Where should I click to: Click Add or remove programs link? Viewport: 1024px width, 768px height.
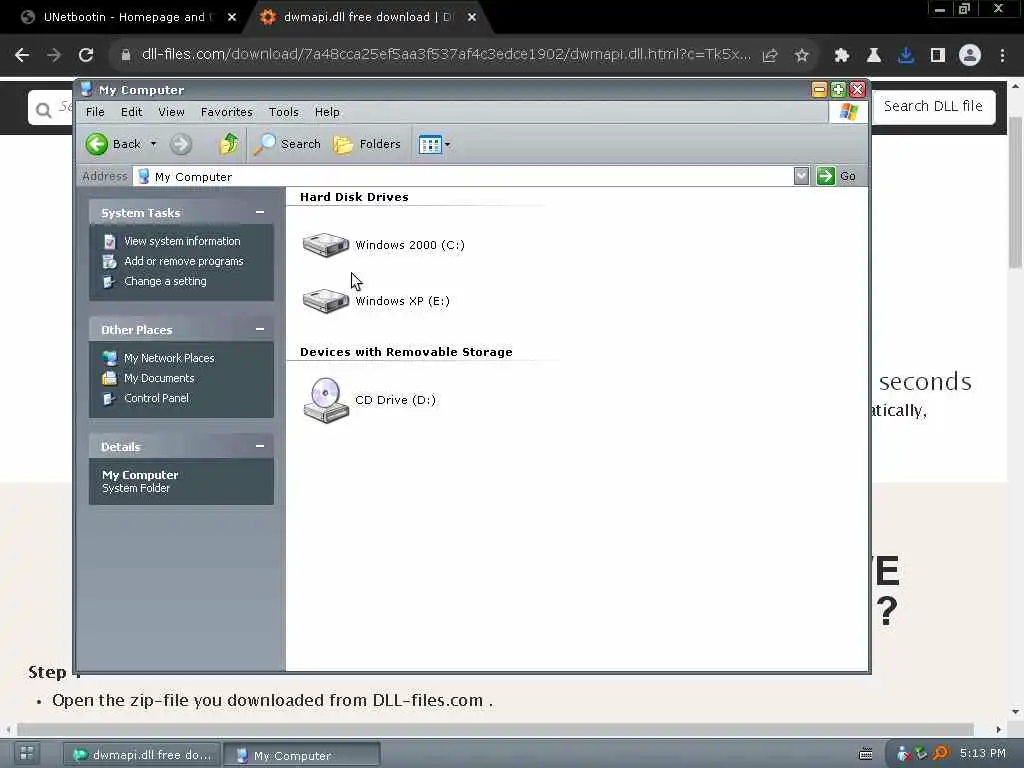tap(184, 261)
